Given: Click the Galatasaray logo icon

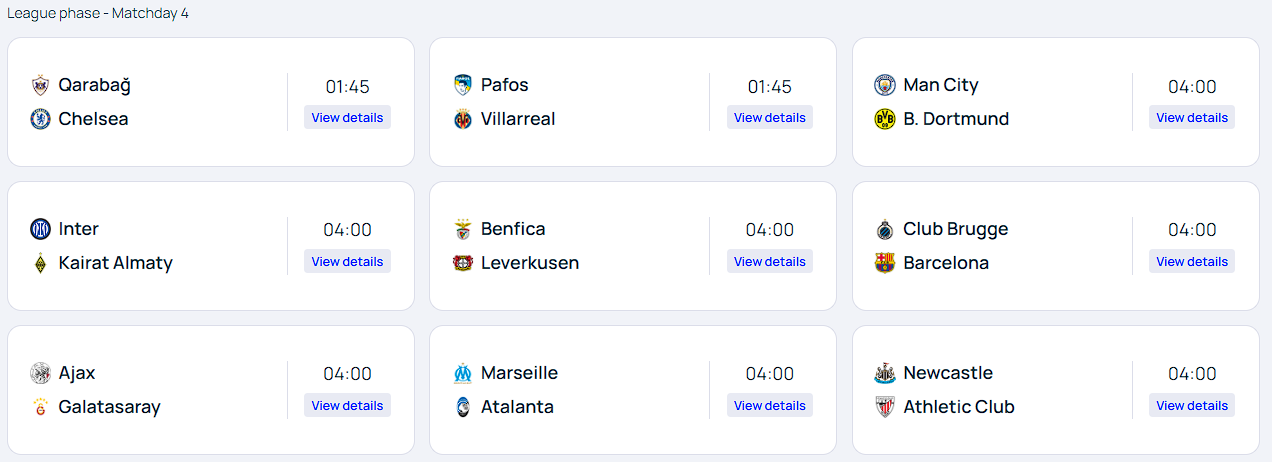Looking at the screenshot, I should pyautogui.click(x=40, y=407).
